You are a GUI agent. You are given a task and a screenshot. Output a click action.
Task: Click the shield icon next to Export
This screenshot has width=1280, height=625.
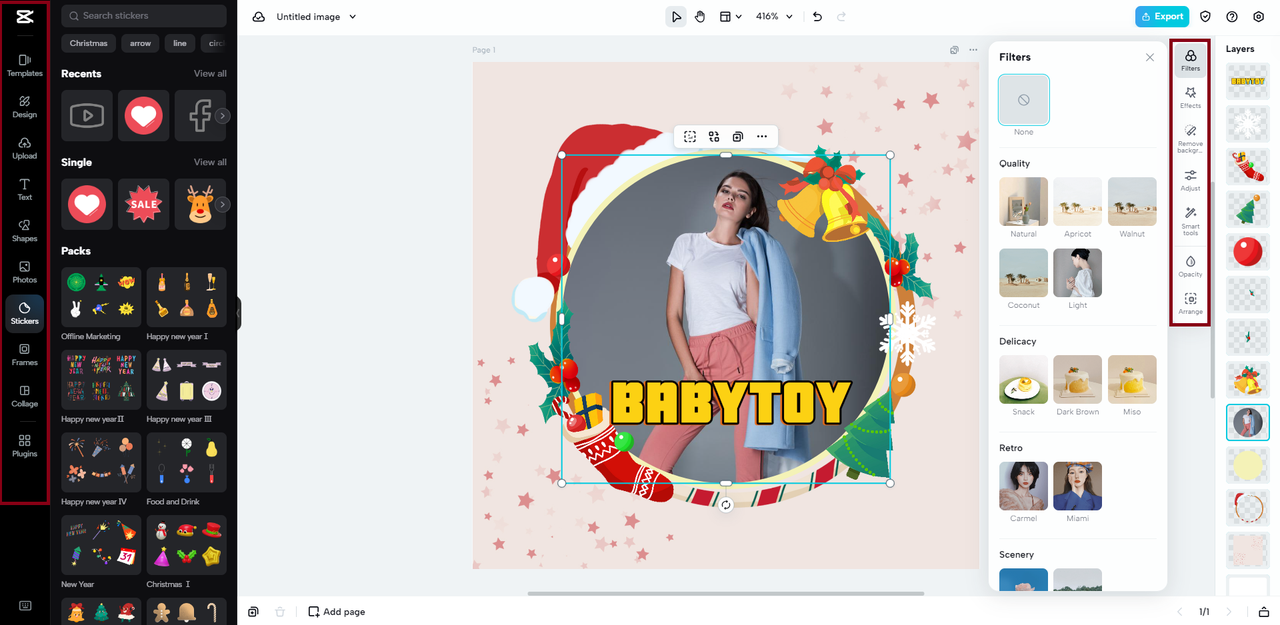coord(1205,17)
